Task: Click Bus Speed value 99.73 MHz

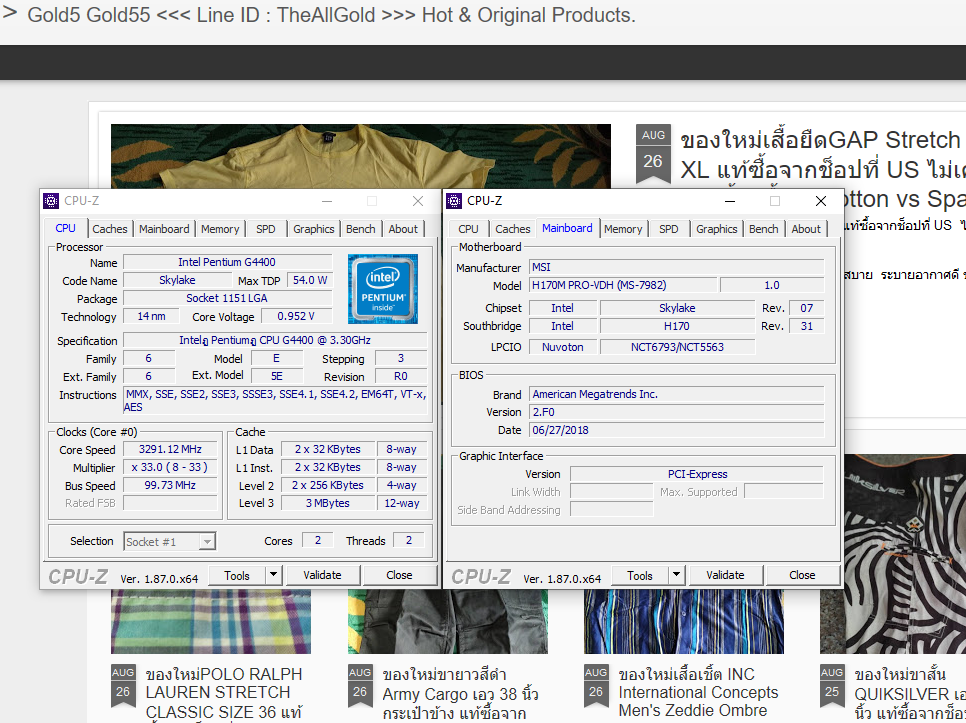Action: 170,485
